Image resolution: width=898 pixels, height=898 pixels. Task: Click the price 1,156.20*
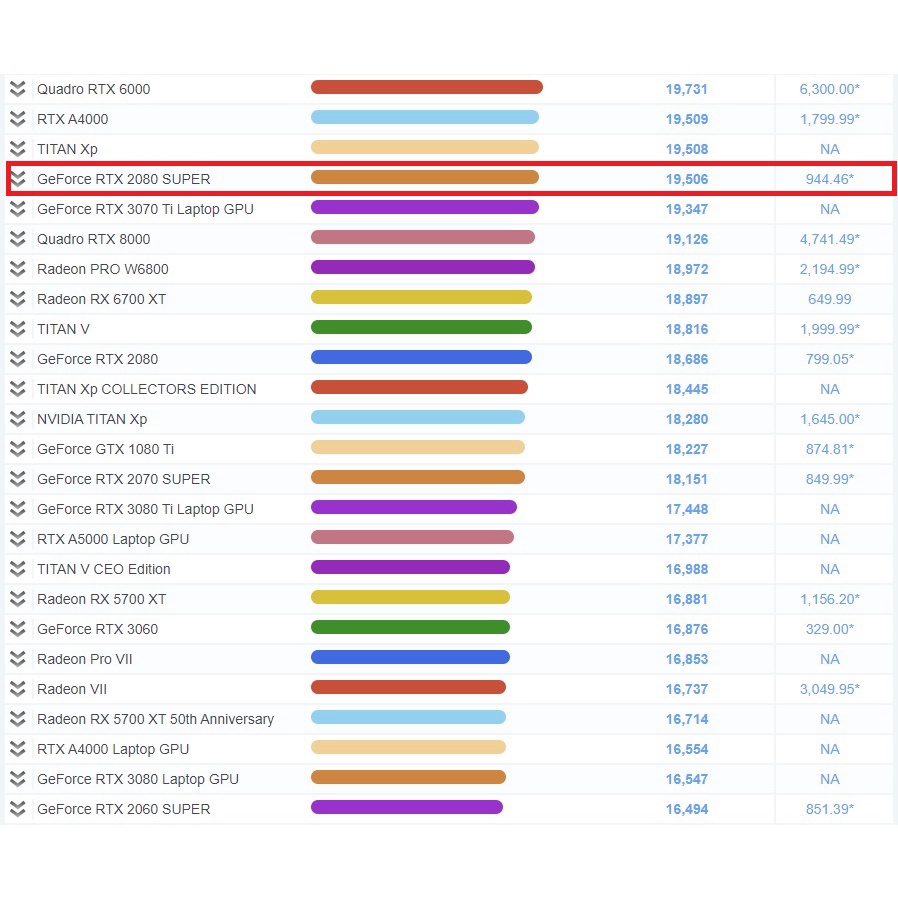click(x=829, y=599)
